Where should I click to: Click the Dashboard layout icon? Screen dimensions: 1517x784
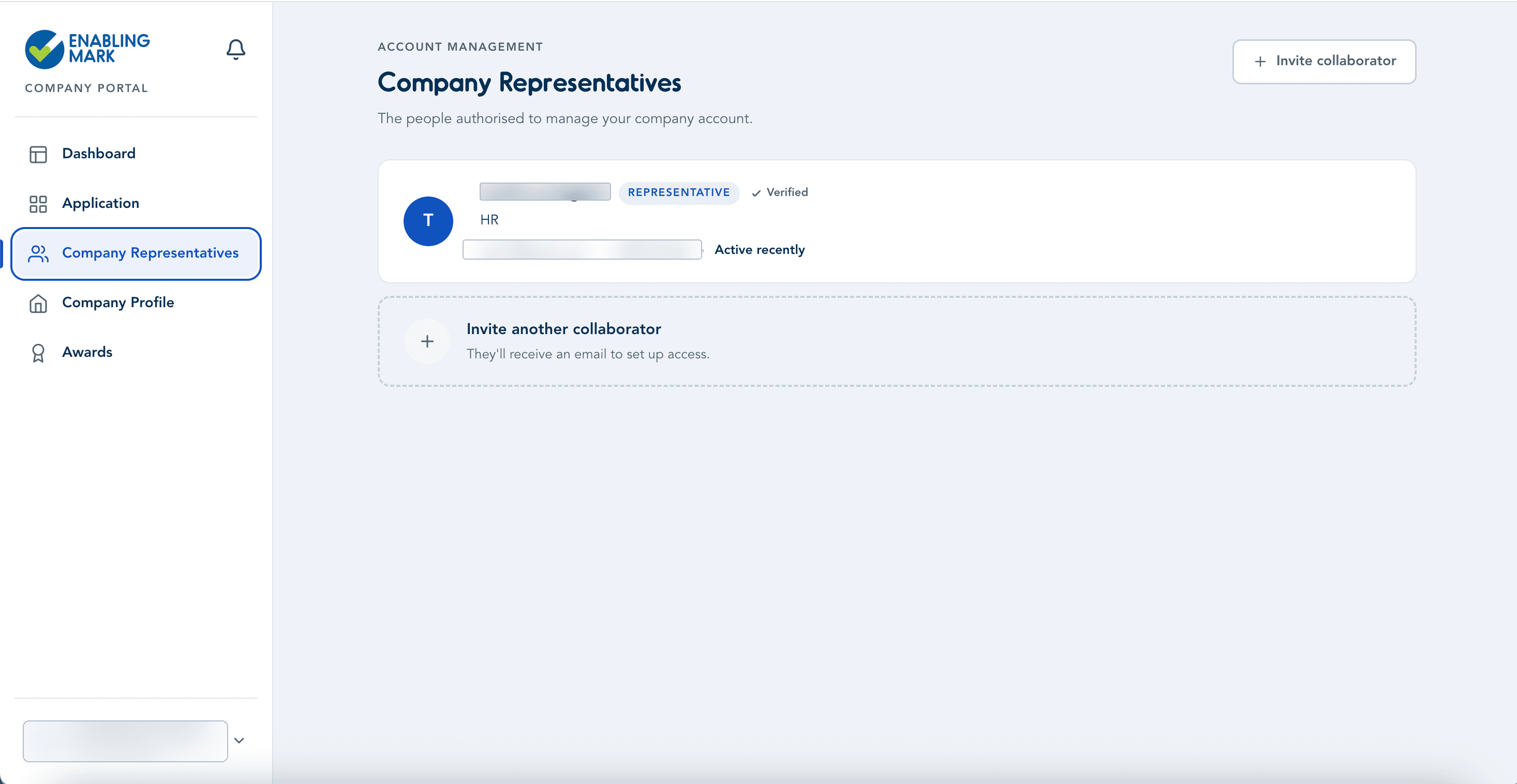38,154
